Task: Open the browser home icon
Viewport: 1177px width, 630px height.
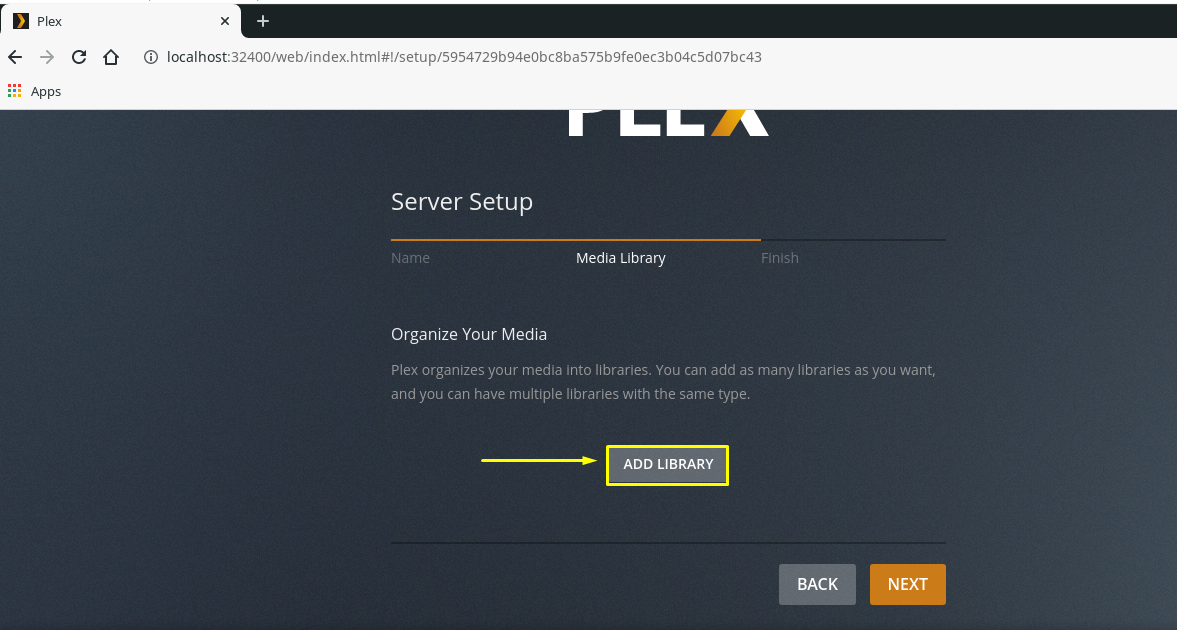Action: (x=111, y=57)
